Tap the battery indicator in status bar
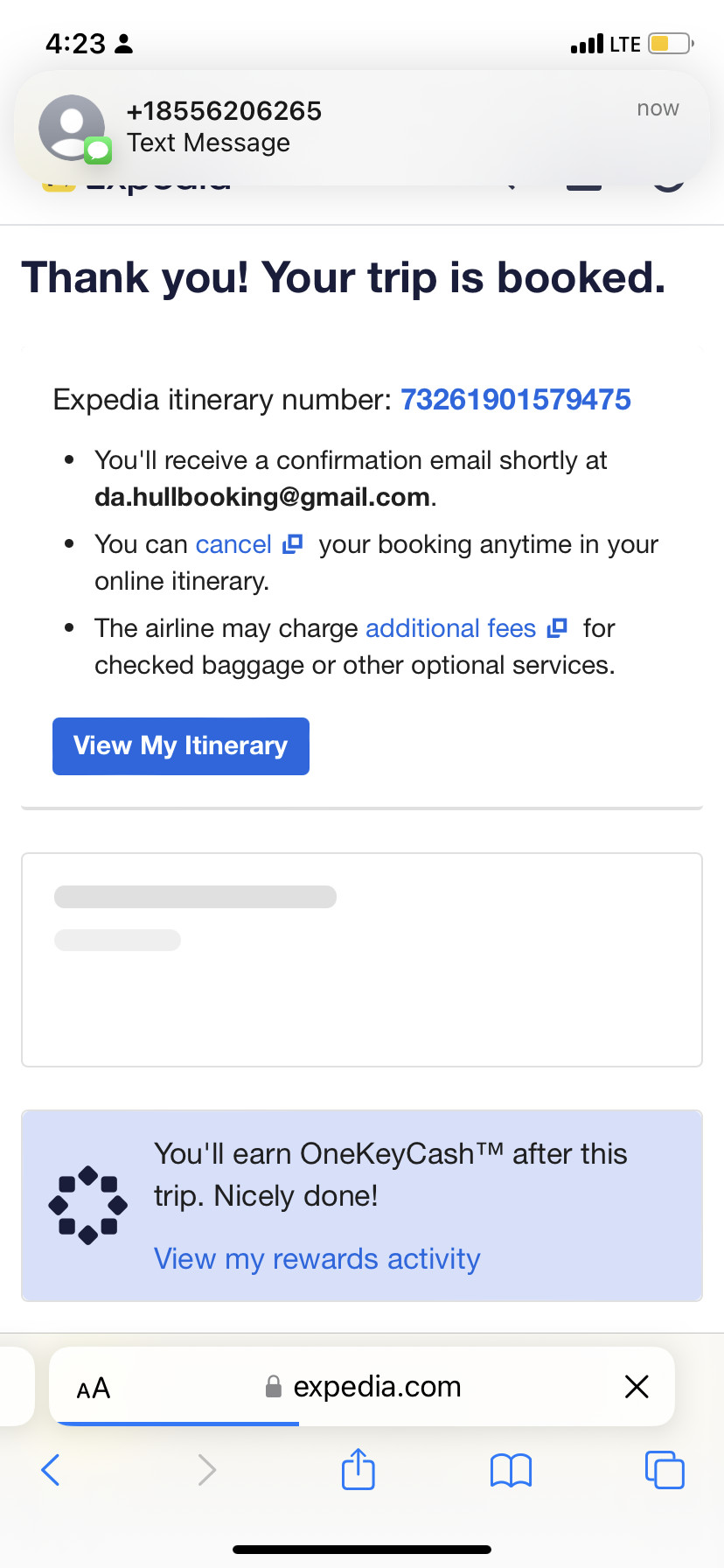The image size is (724, 1568). 670,44
